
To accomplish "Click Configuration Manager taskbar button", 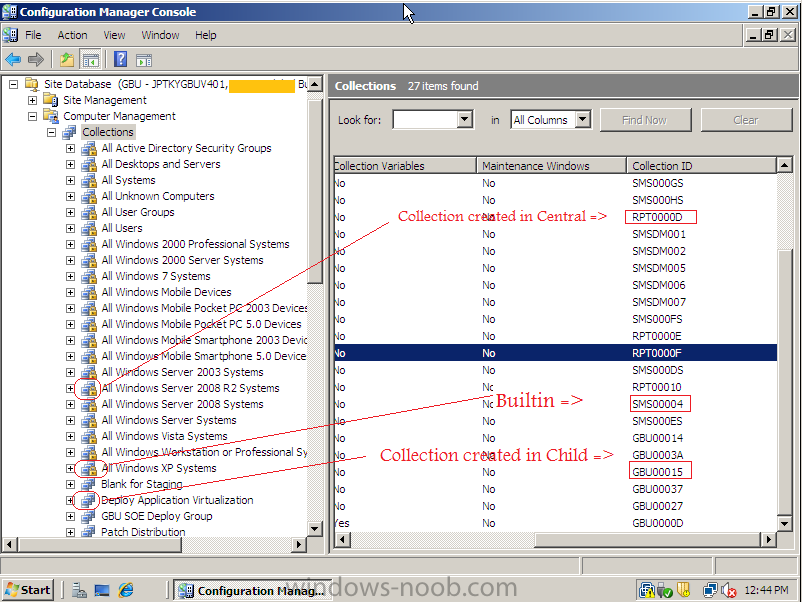I will [252, 590].
